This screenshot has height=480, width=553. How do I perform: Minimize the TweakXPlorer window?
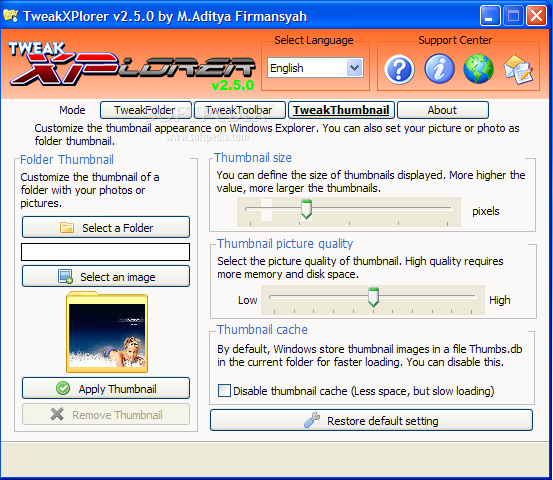(490, 16)
